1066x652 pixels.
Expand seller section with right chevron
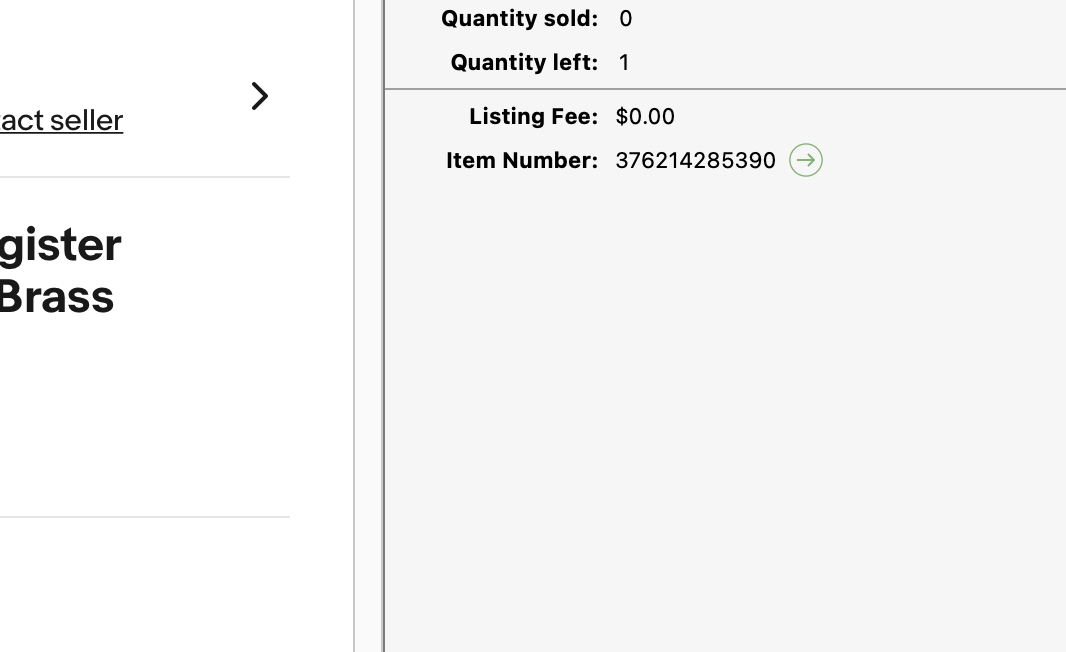[x=260, y=96]
